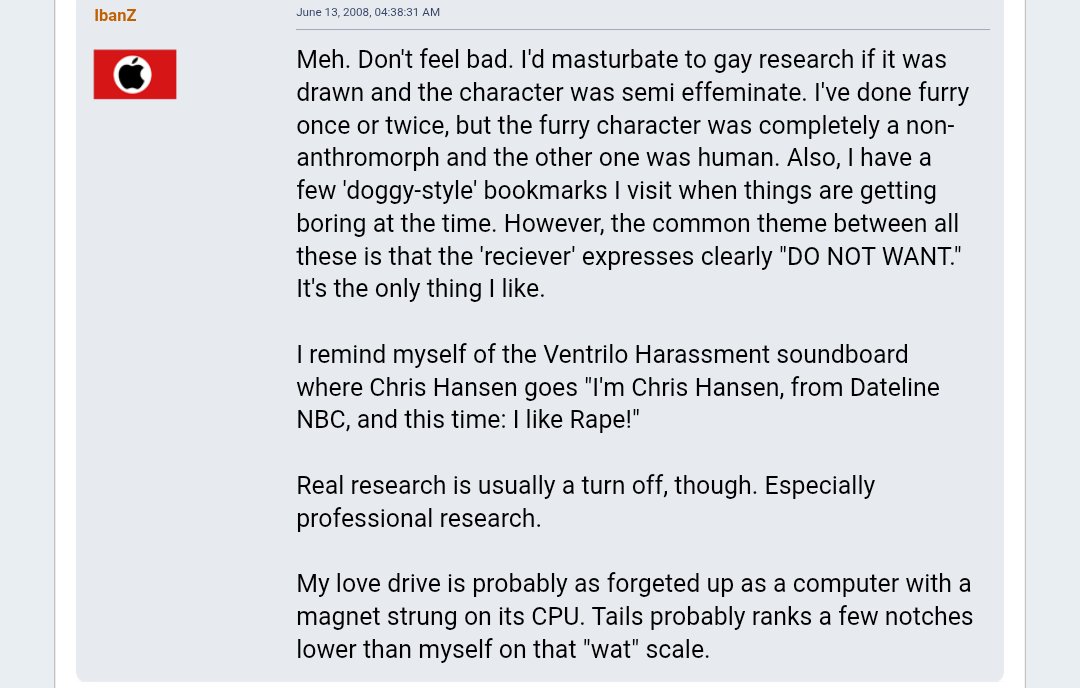Click the Apple logo inside the avatar
Viewport: 1080px width, 688px height.
click(133, 74)
